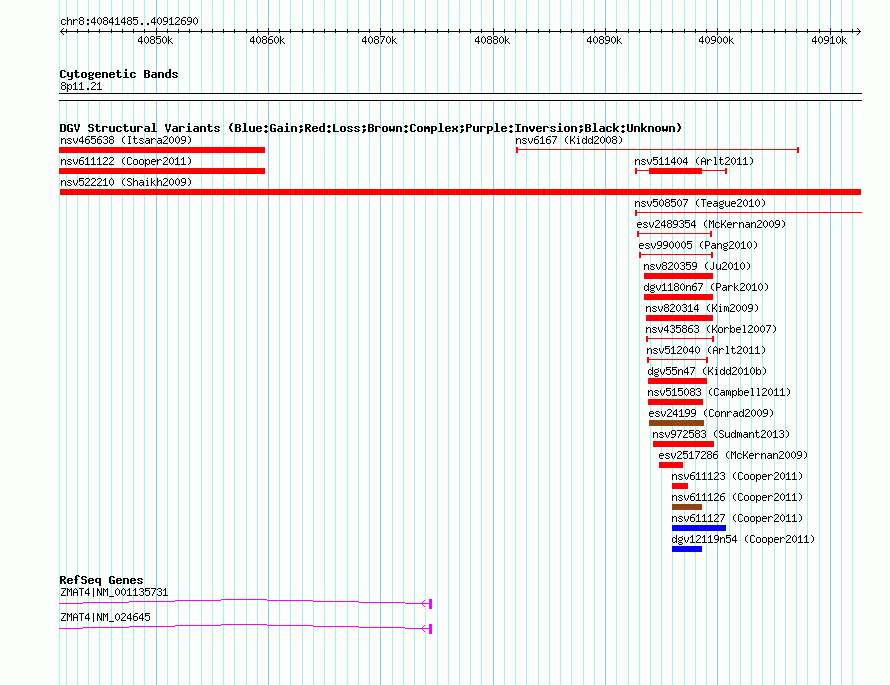This screenshot has height=685, width=890.
Task: Click the 40910k ruler tick label
Action: [x=829, y=40]
